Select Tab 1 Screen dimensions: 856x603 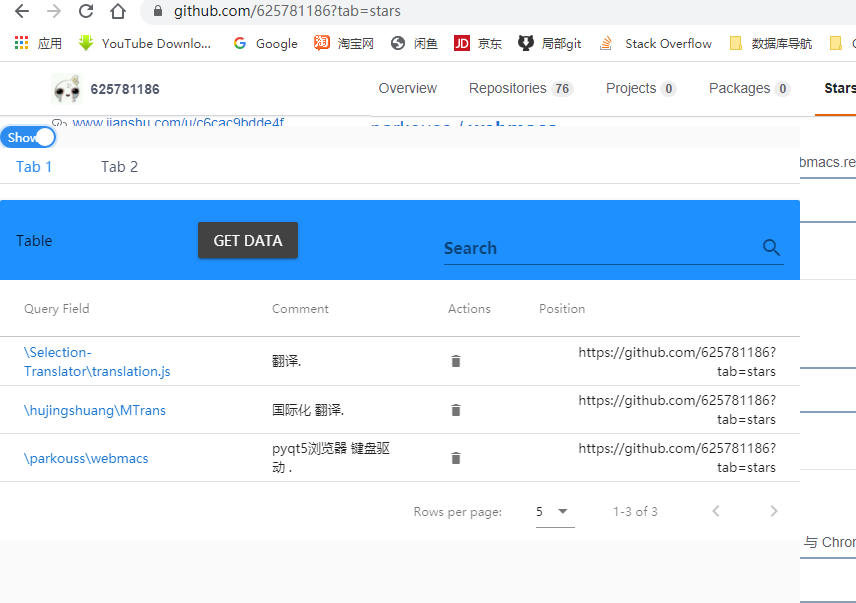34,167
